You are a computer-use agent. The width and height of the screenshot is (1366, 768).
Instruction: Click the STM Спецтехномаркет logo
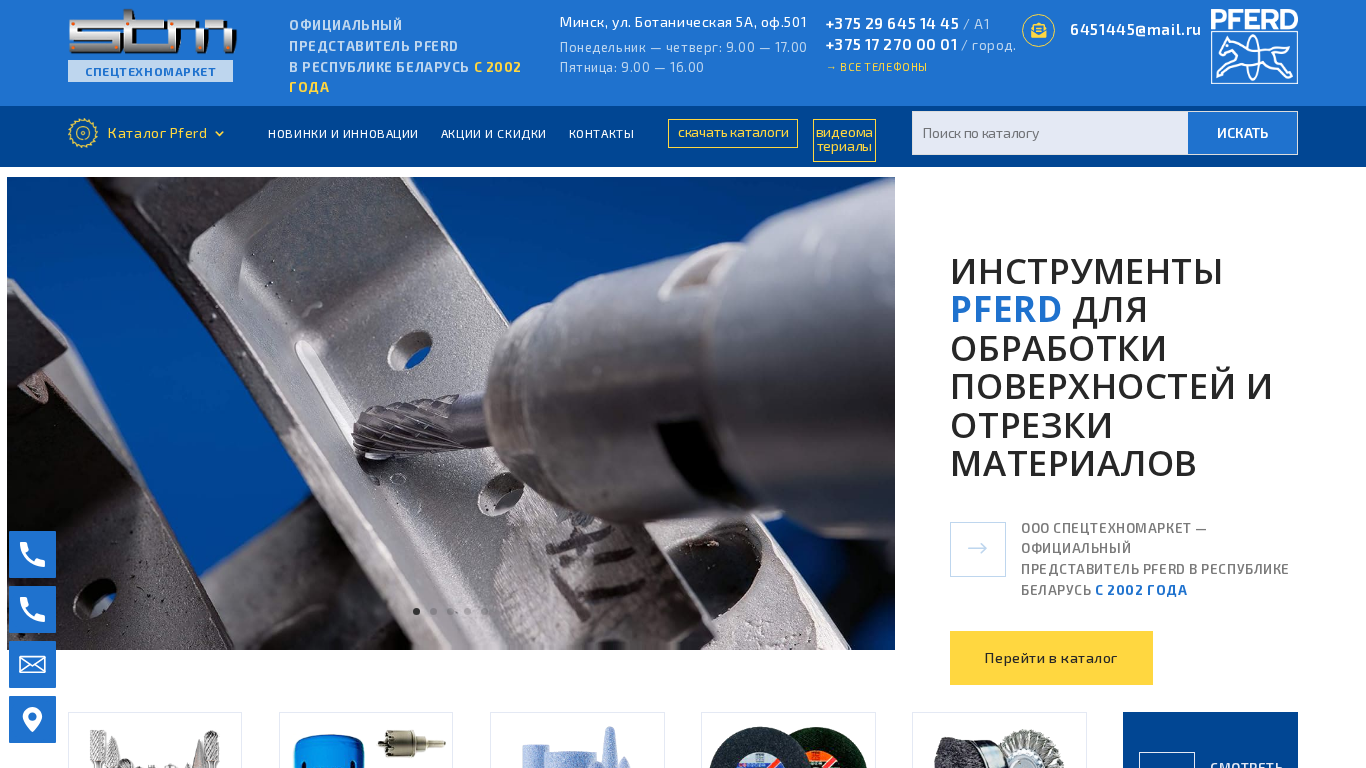click(152, 45)
